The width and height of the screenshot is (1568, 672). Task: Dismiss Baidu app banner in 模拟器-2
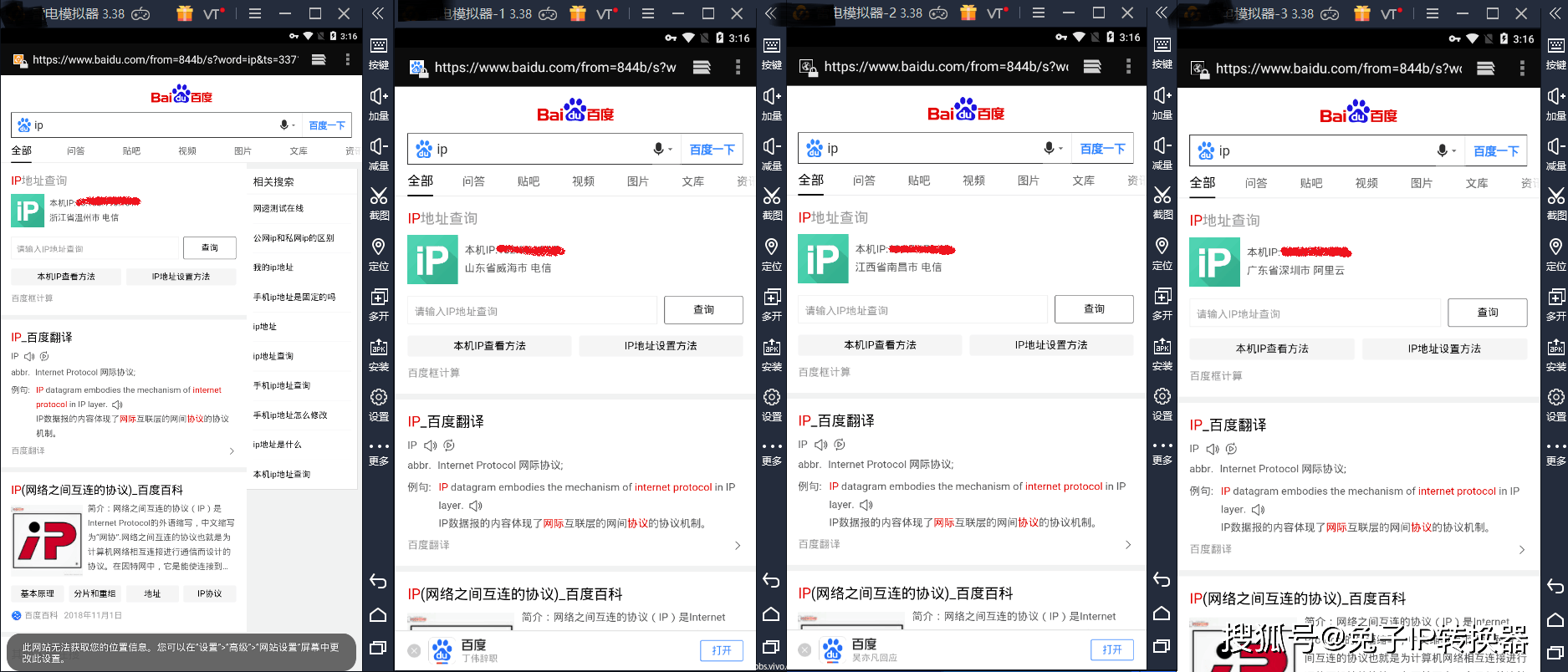804,649
